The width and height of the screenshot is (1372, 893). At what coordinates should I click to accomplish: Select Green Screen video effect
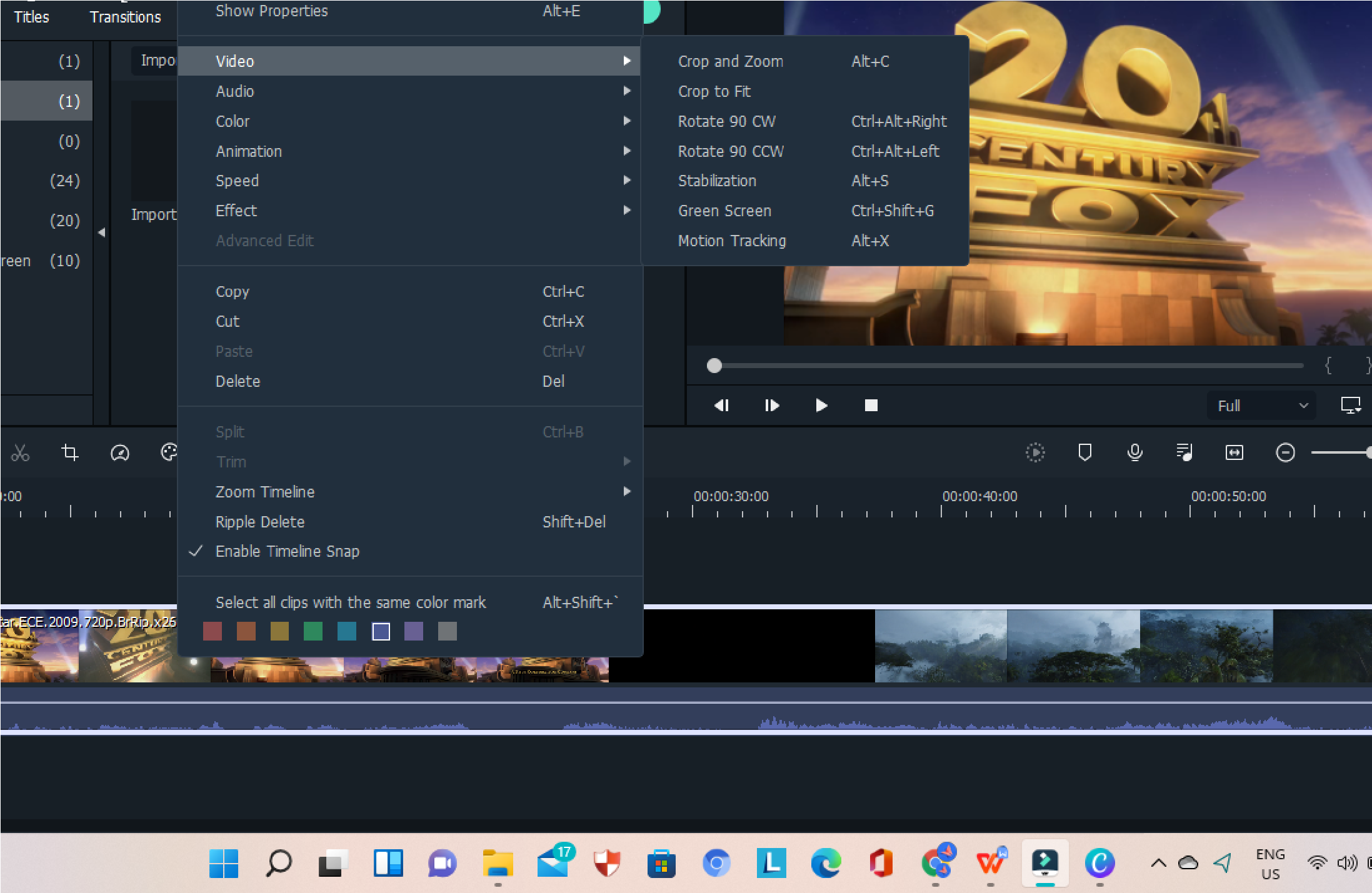click(x=724, y=210)
